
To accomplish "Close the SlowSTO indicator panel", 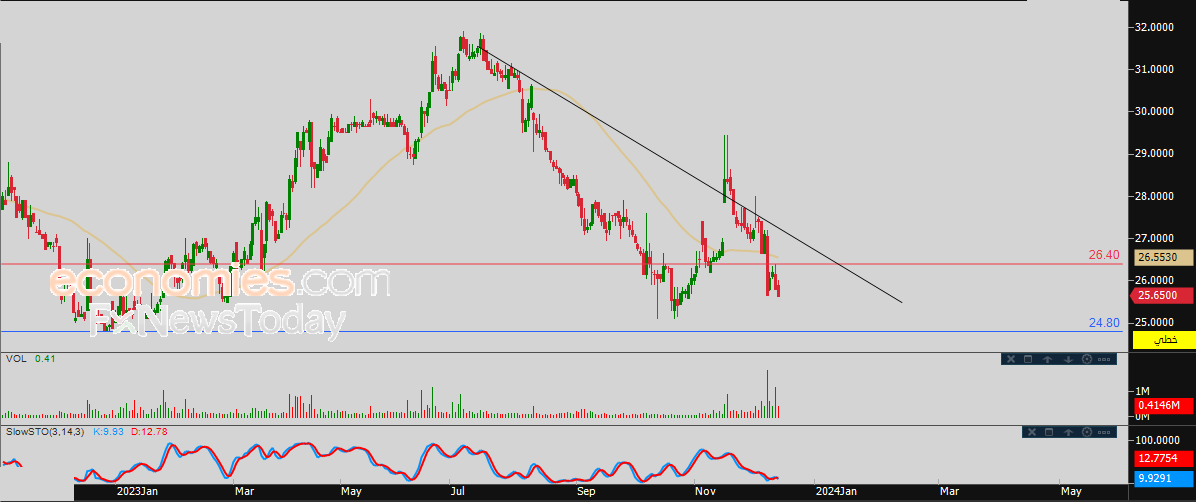I will 1032,432.
